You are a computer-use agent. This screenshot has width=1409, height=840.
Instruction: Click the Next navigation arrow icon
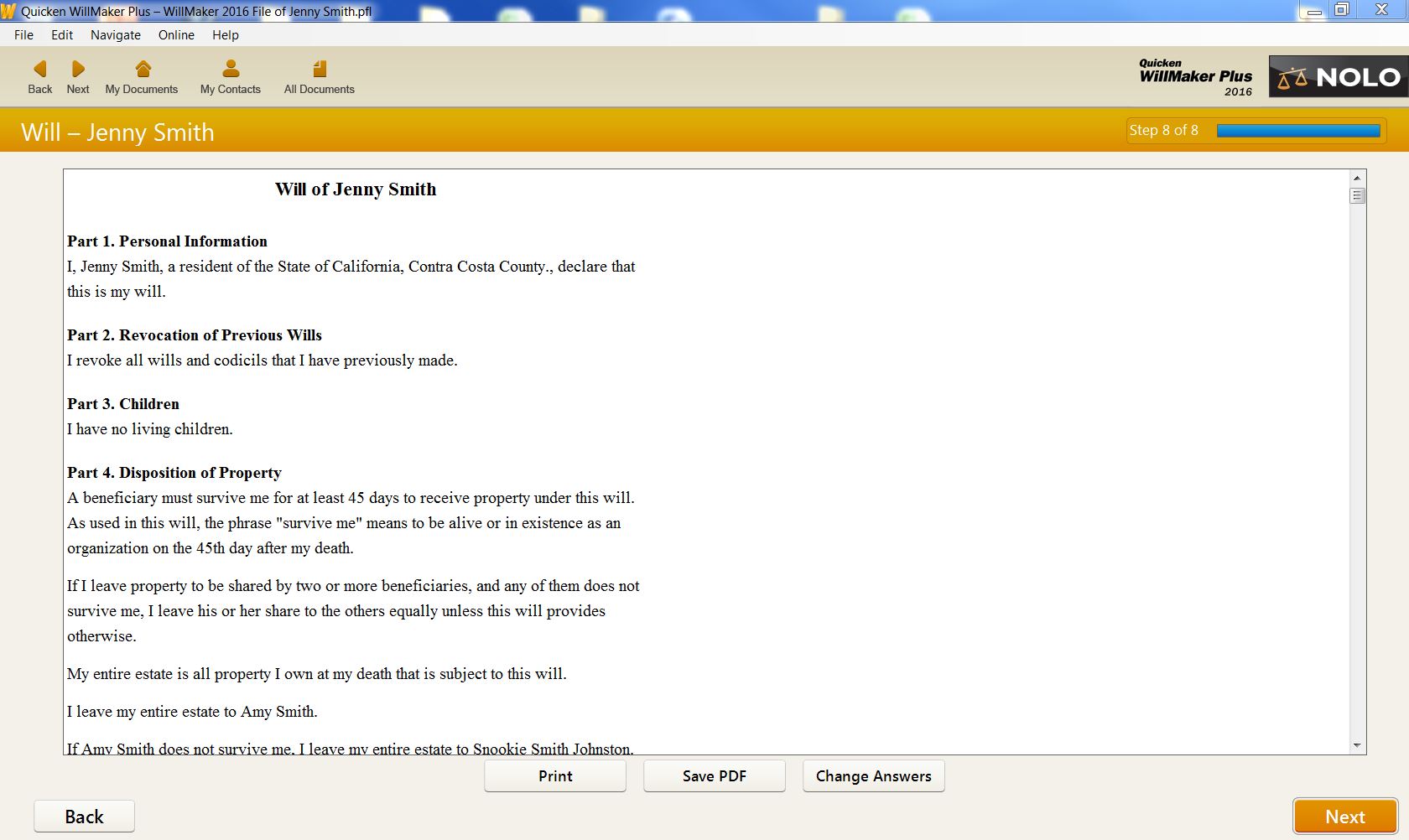77,69
